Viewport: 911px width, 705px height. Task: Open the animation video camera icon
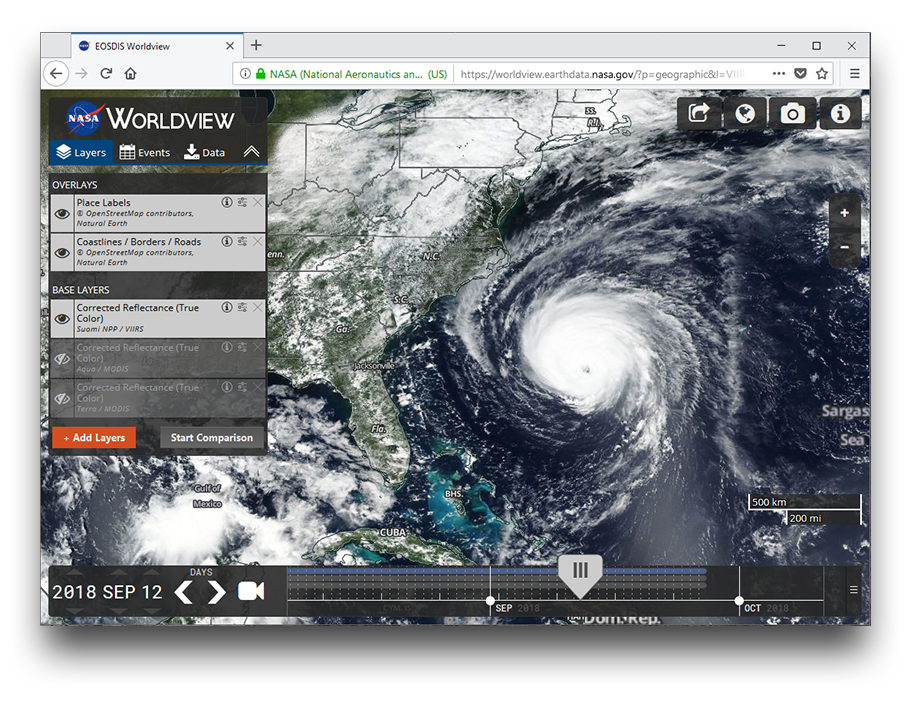click(x=251, y=591)
